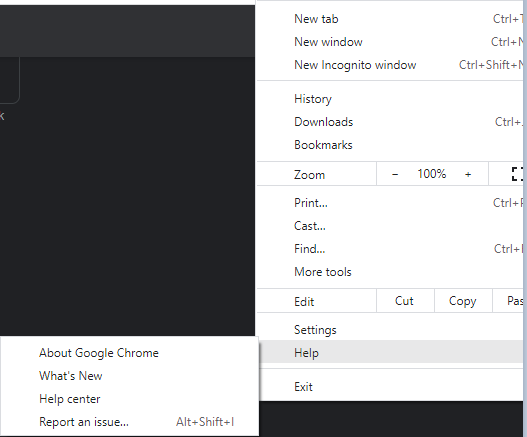Open Help center
527x437 pixels.
click(x=129, y=399)
